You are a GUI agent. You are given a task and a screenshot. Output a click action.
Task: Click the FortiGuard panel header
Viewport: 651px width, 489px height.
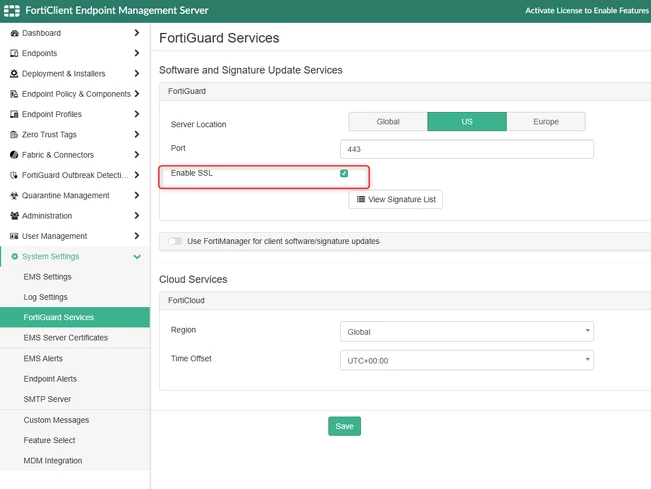click(x=405, y=91)
